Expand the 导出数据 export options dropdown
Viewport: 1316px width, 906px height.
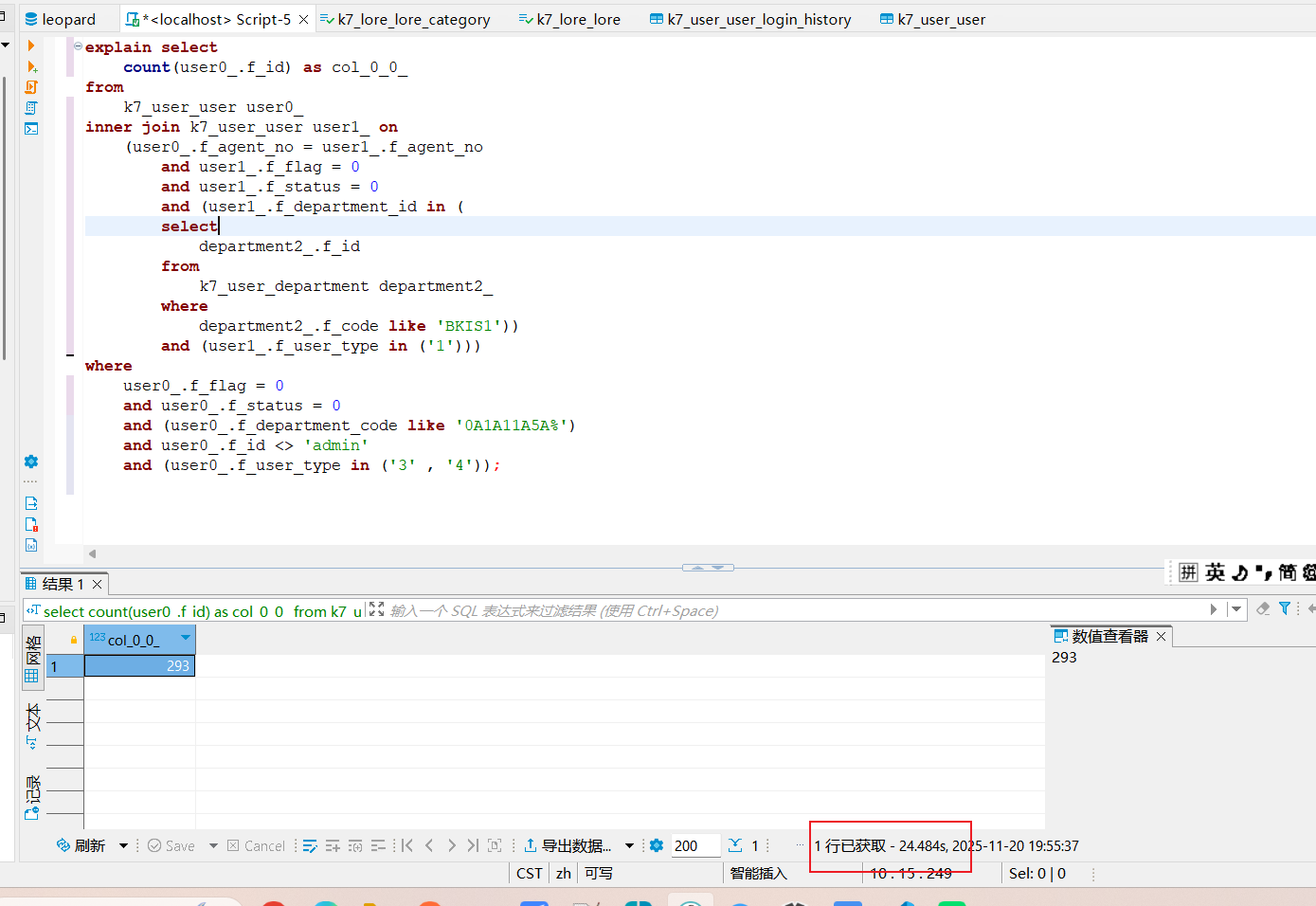629,845
